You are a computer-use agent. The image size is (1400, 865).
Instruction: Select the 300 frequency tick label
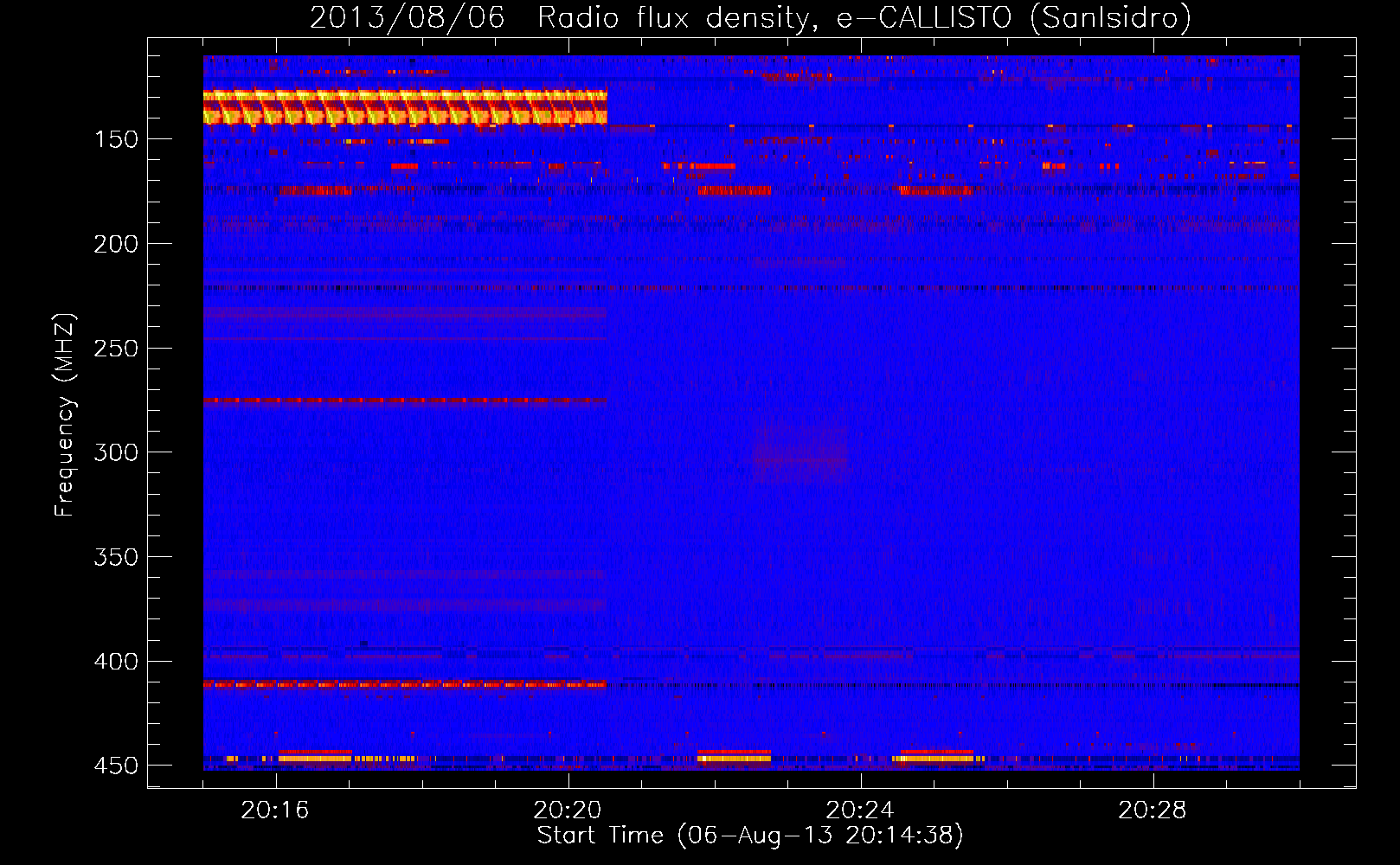[116, 452]
